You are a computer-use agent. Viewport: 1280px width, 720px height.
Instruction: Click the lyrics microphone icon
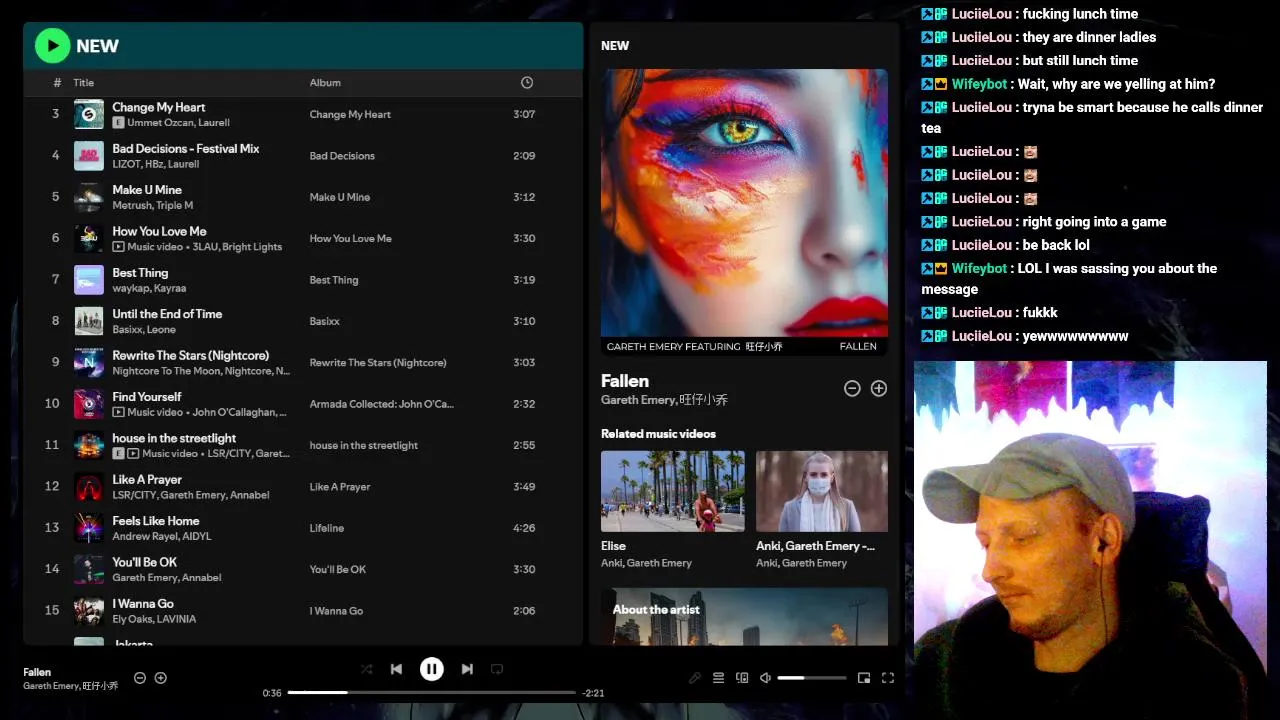(695, 678)
